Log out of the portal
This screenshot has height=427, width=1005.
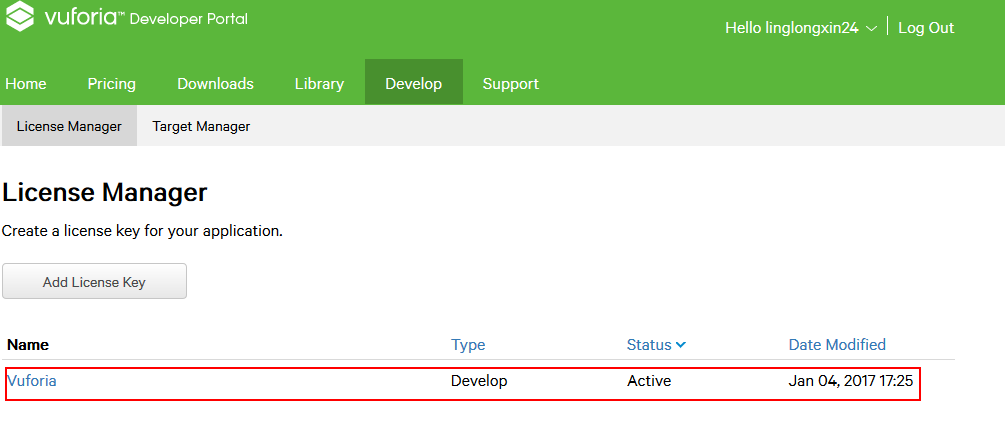point(926,28)
